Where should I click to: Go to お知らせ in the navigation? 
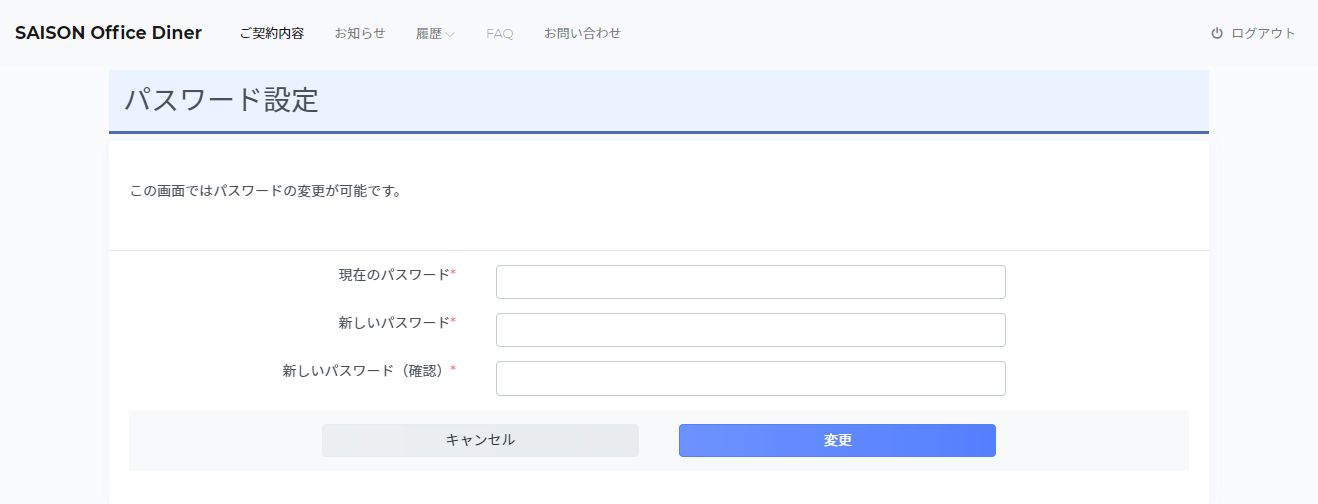[x=360, y=33]
